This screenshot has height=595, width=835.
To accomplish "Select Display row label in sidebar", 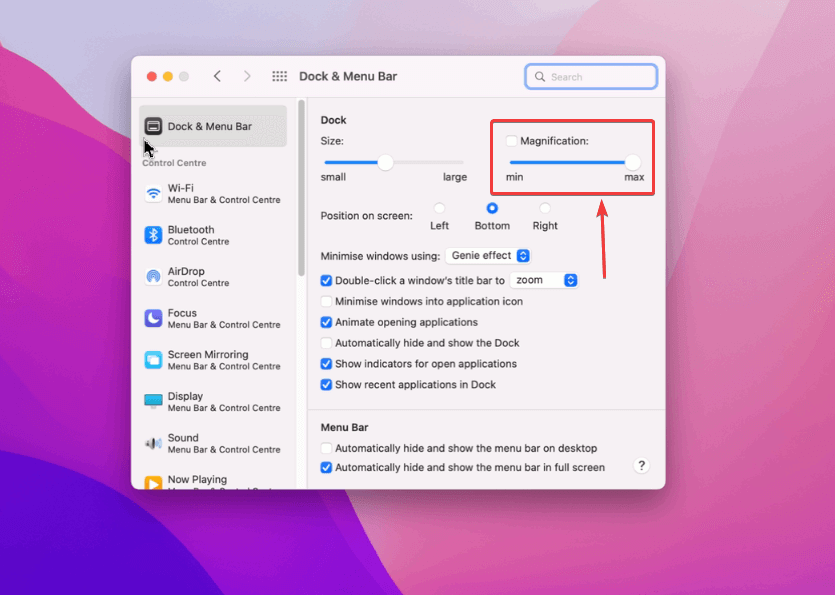I will tap(185, 396).
